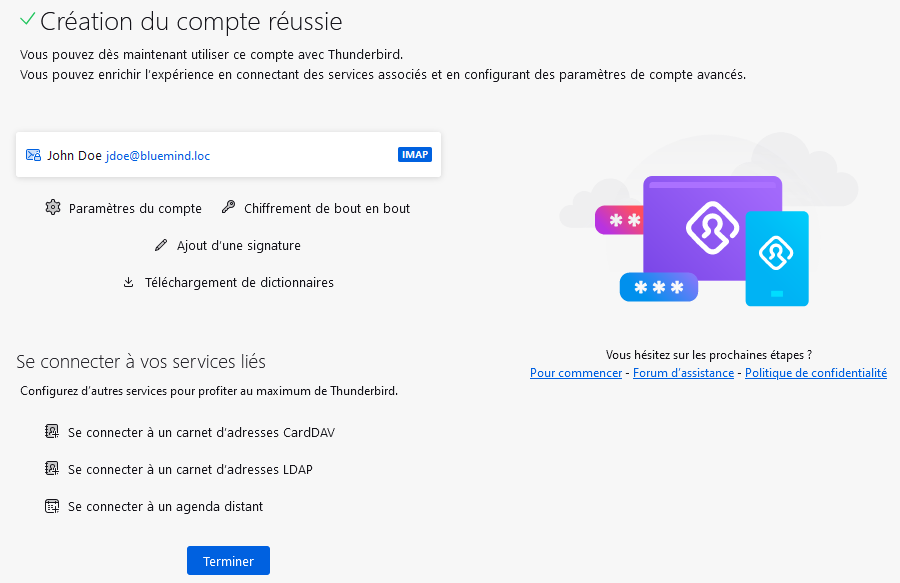Viewport: 900px width, 583px height.
Task: Click the green success checkmark icon
Action: (x=26, y=19)
